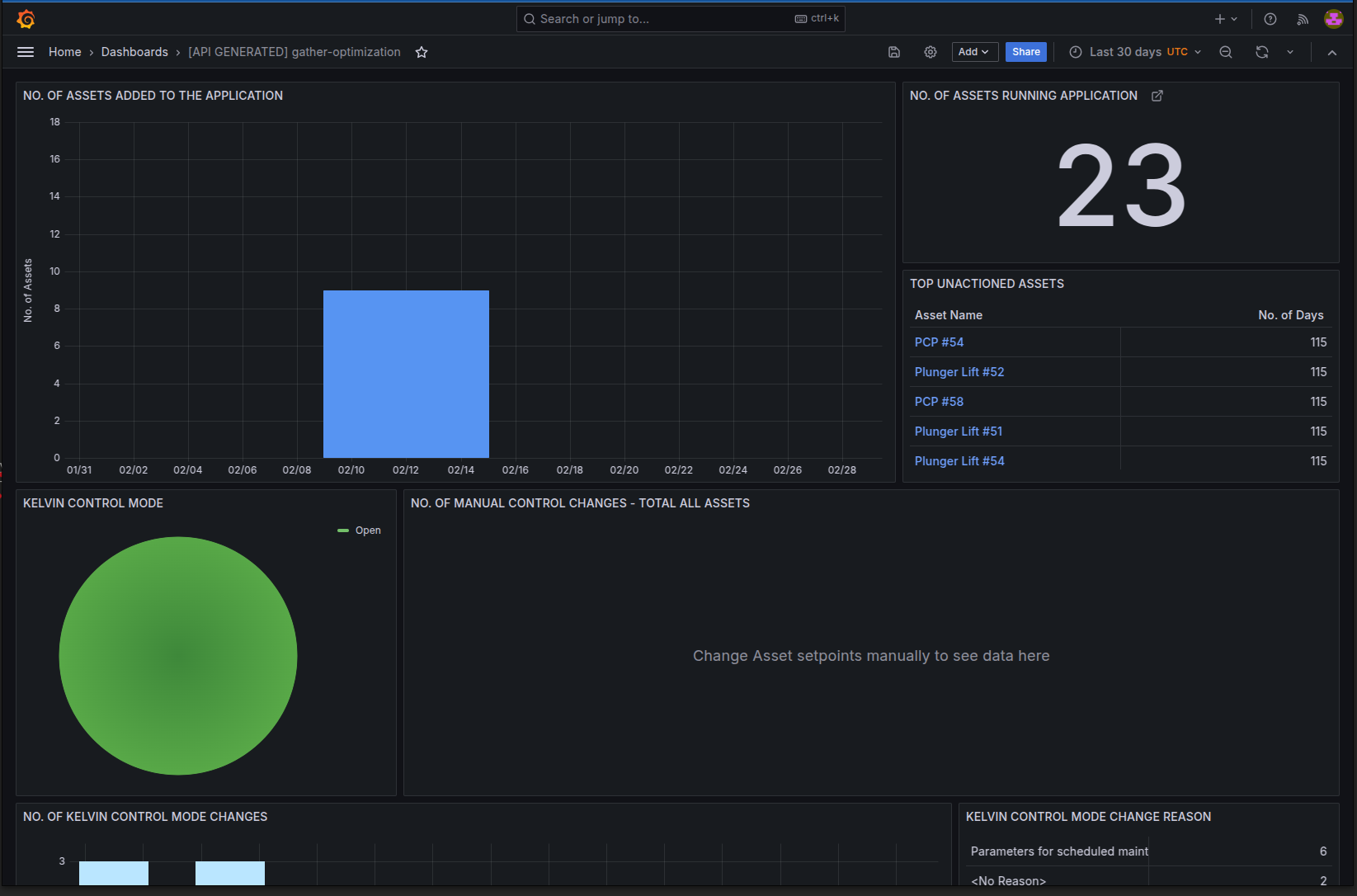
Task: Collapse all dashboard panels with the chevron
Action: [x=1331, y=51]
